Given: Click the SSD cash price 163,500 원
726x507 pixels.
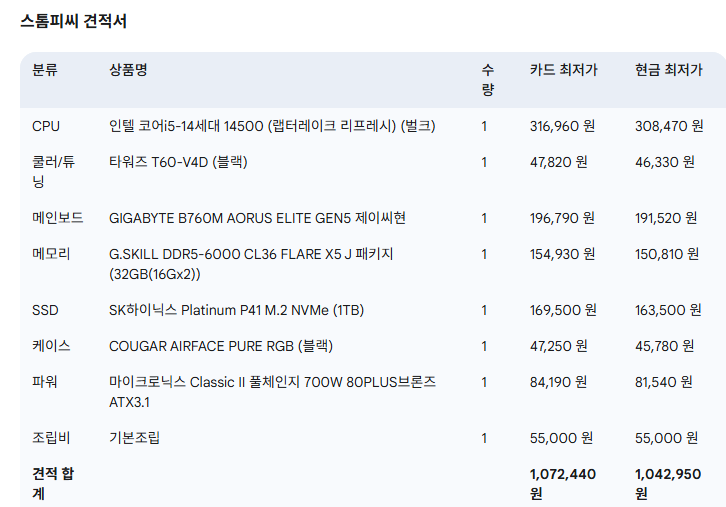Looking at the screenshot, I should click(x=668, y=310).
